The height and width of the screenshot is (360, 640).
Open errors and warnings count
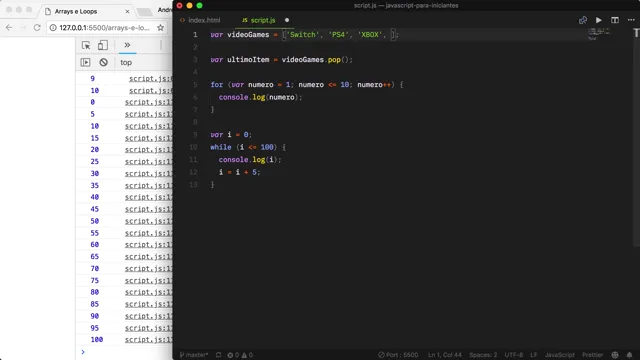point(240,355)
